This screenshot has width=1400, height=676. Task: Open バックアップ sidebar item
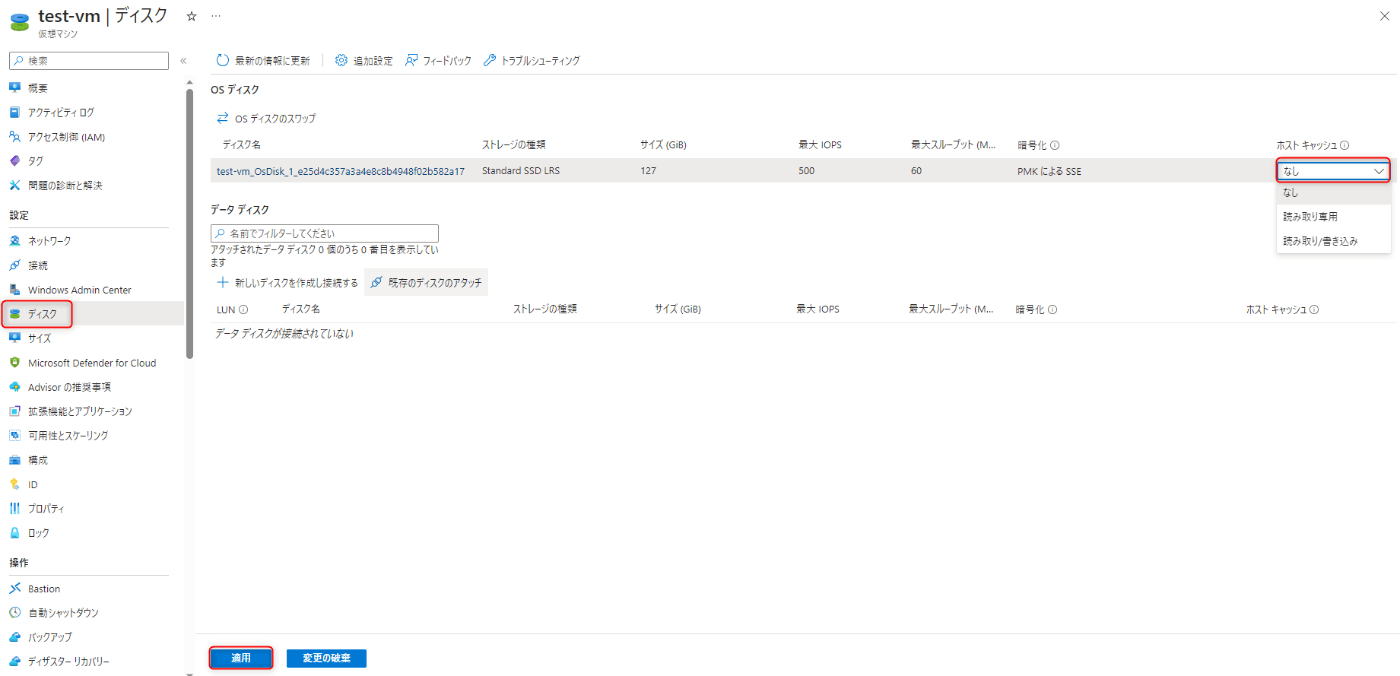50,637
